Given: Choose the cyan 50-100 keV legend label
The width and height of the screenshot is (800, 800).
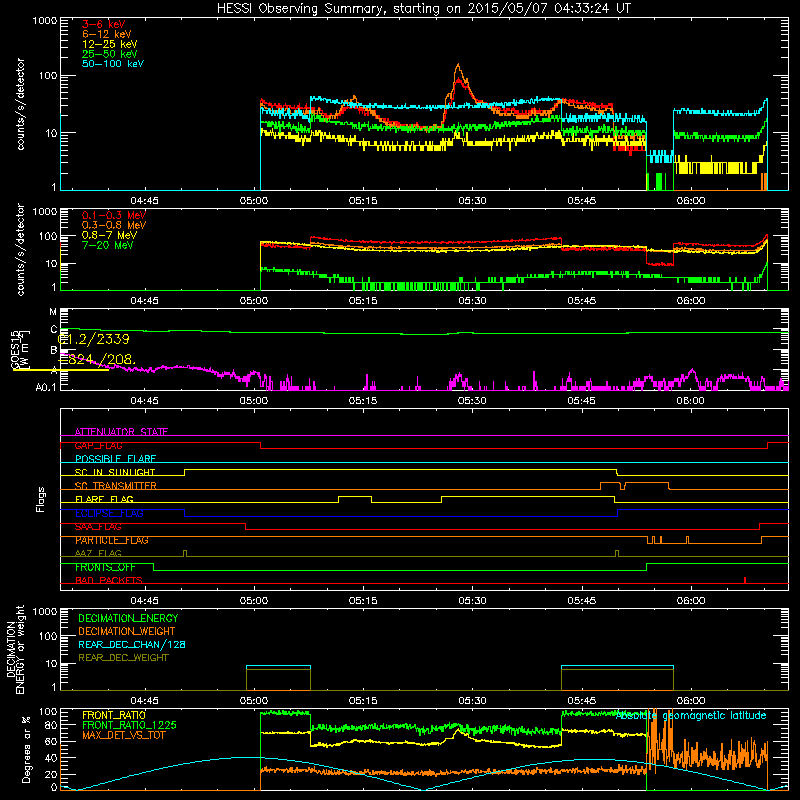Looking at the screenshot, I should [113, 64].
